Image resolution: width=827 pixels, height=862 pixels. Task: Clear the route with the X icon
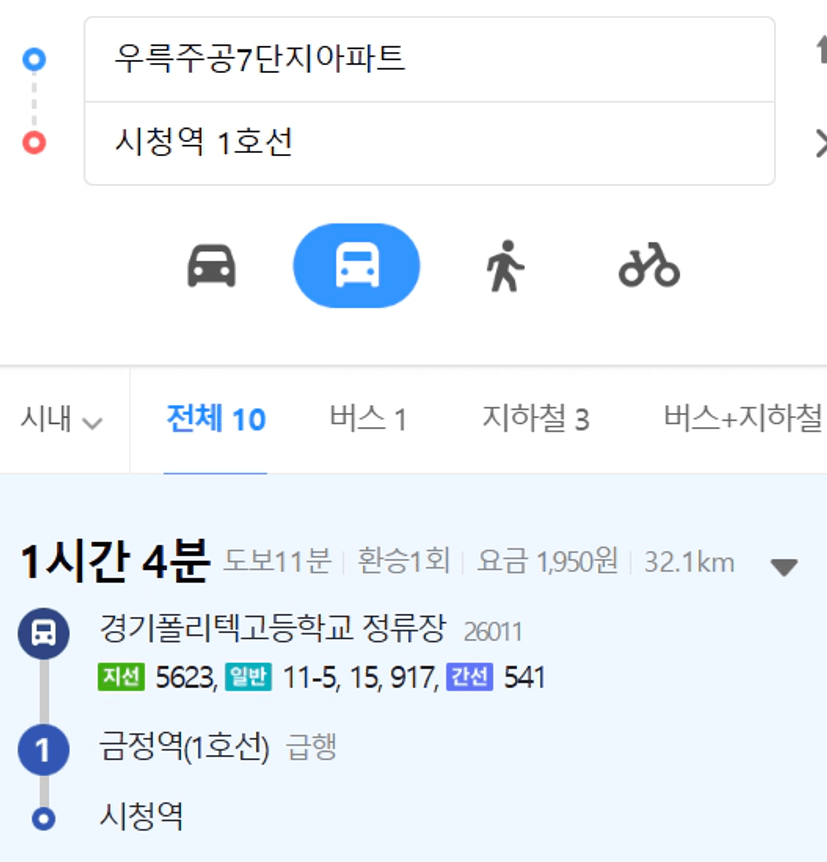[x=822, y=143]
